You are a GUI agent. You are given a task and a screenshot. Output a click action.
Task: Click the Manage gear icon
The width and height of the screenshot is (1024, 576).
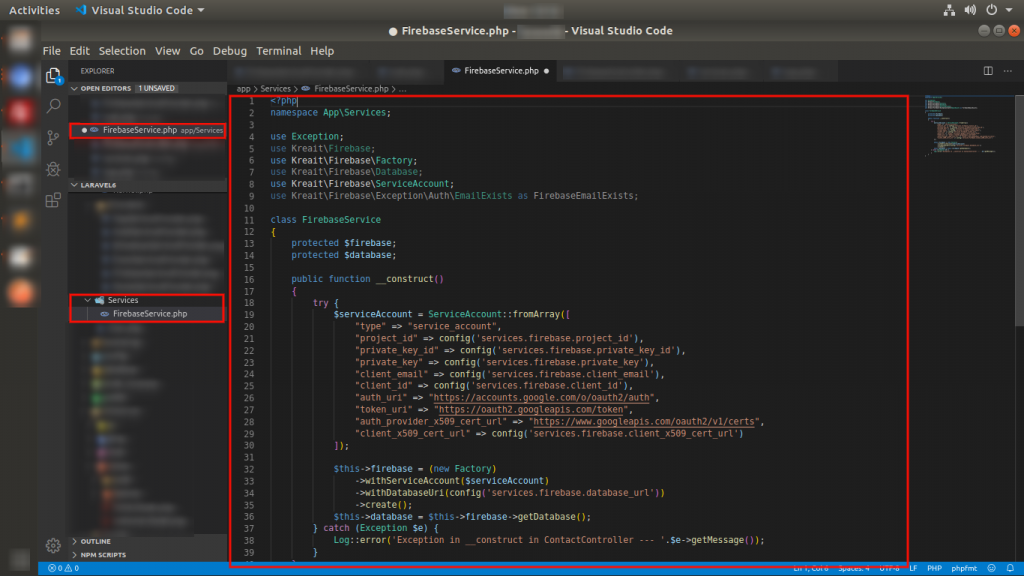coord(54,545)
